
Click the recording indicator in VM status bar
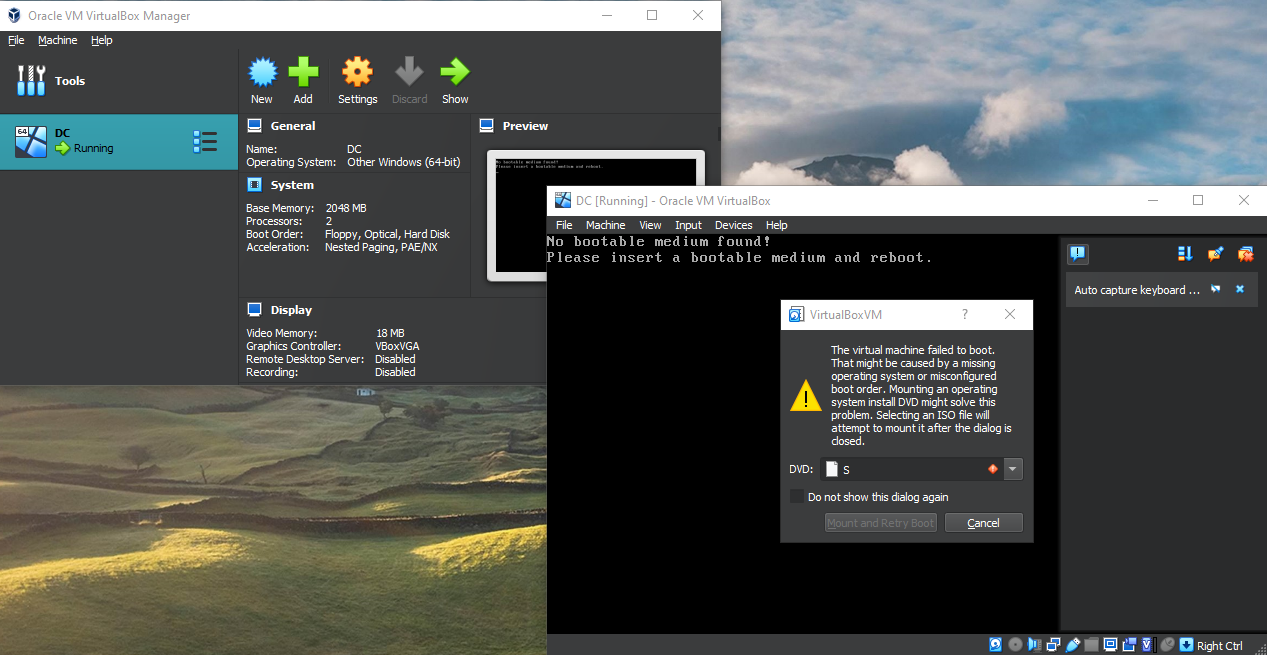(x=1130, y=645)
